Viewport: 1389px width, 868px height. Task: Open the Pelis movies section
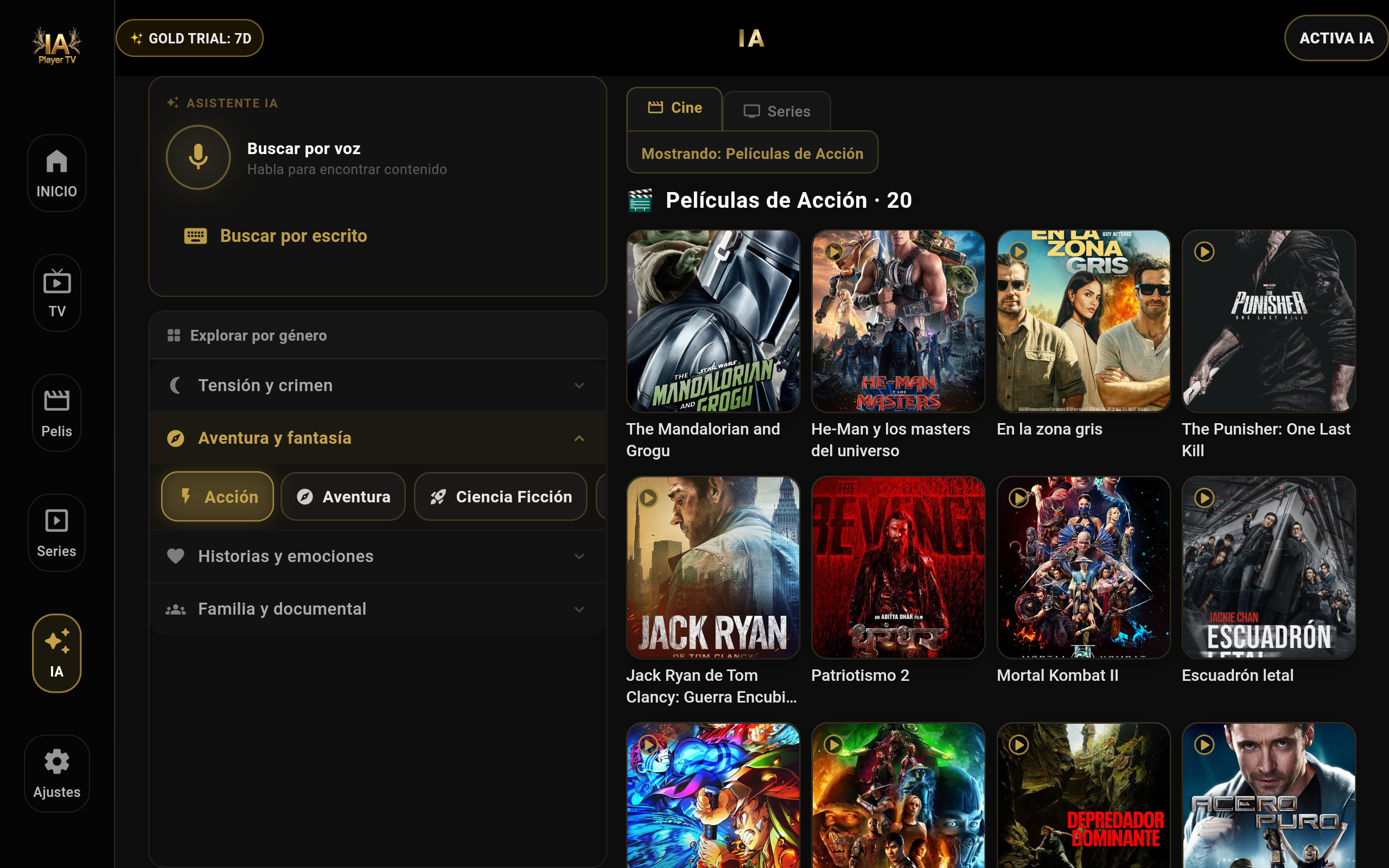click(56, 413)
